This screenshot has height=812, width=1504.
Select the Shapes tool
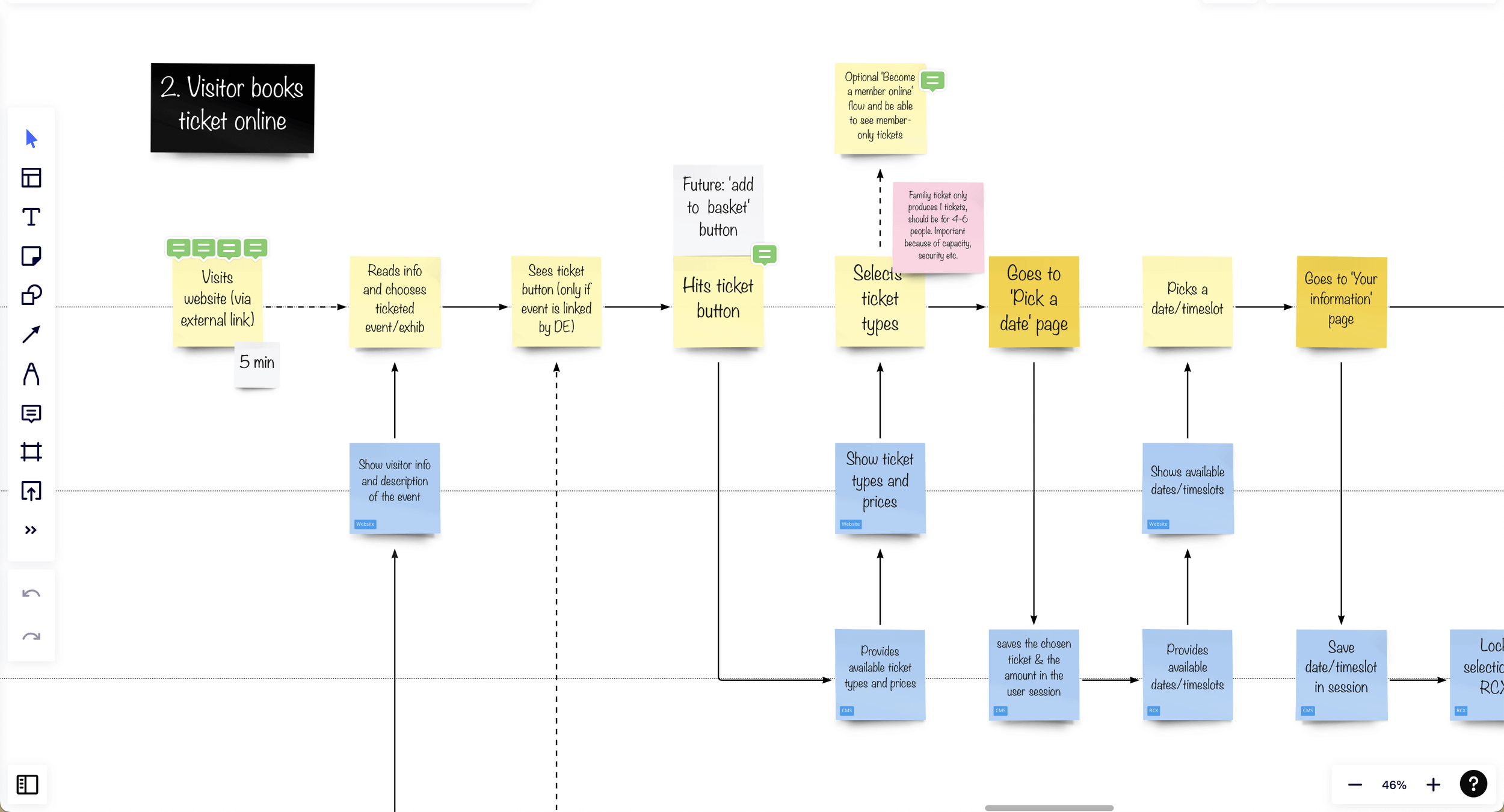tap(31, 295)
